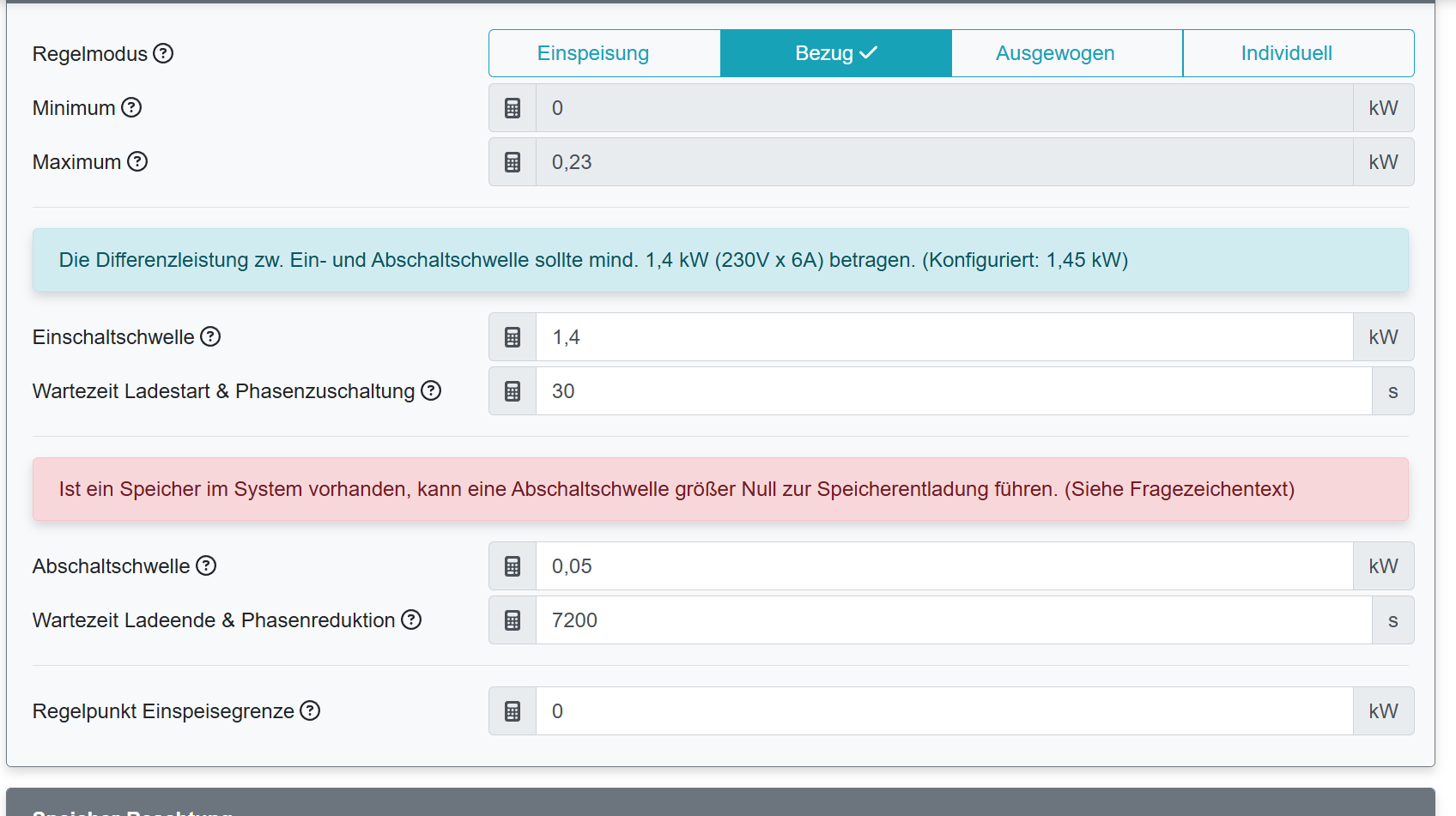This screenshot has width=1456, height=816.
Task: Show help for Maximum
Action: coord(136,161)
